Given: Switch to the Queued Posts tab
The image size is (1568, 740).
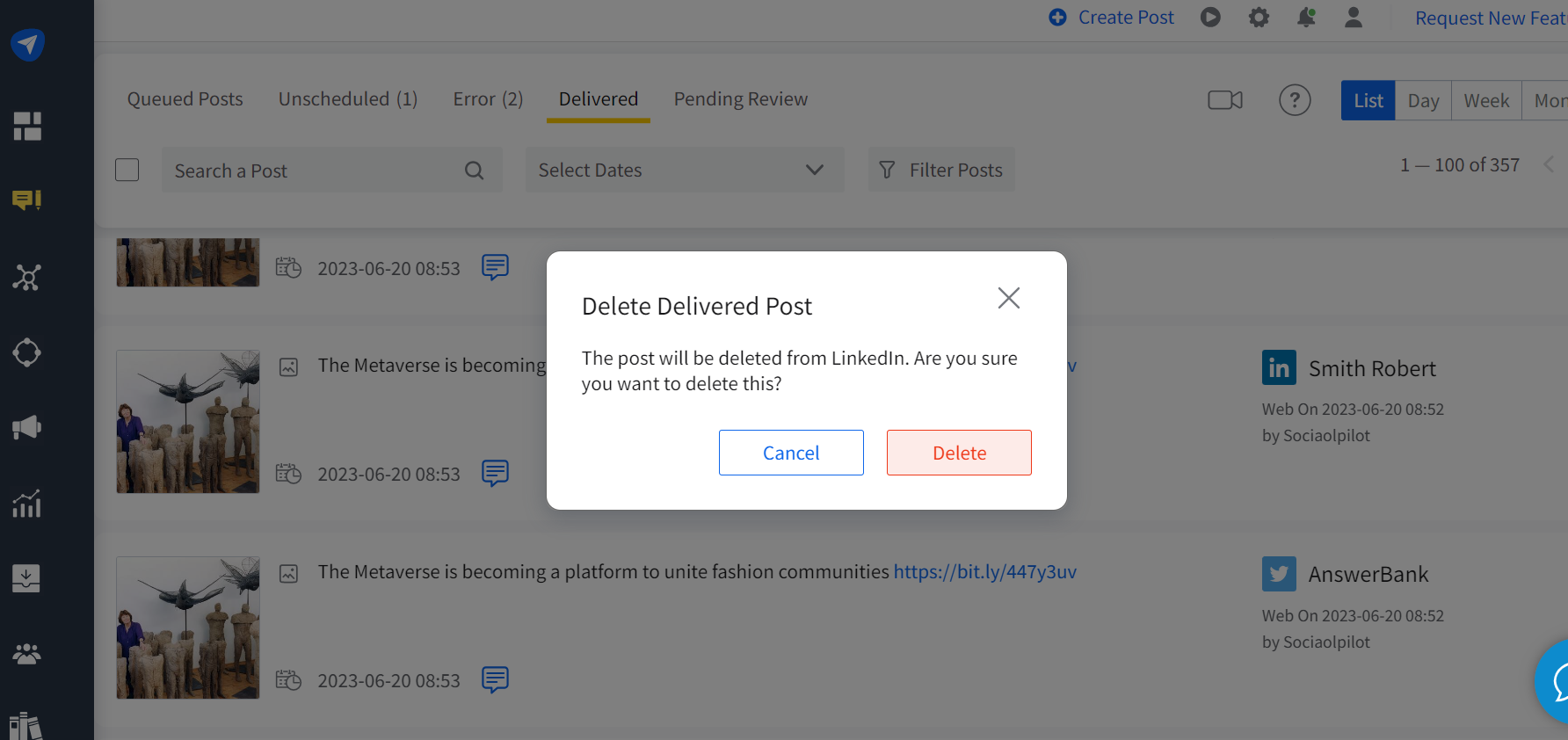Looking at the screenshot, I should tap(185, 99).
